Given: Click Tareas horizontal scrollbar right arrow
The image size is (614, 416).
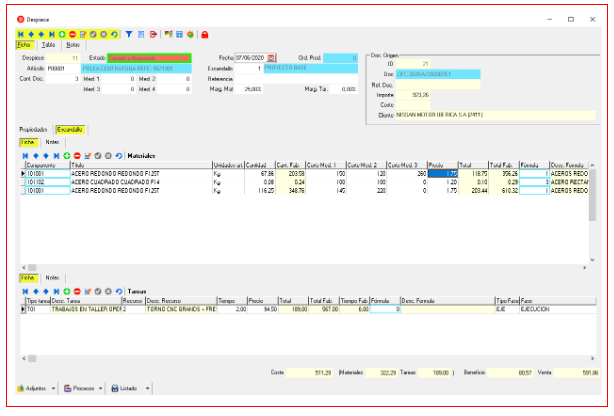Looking at the screenshot, I should [x=592, y=358].
